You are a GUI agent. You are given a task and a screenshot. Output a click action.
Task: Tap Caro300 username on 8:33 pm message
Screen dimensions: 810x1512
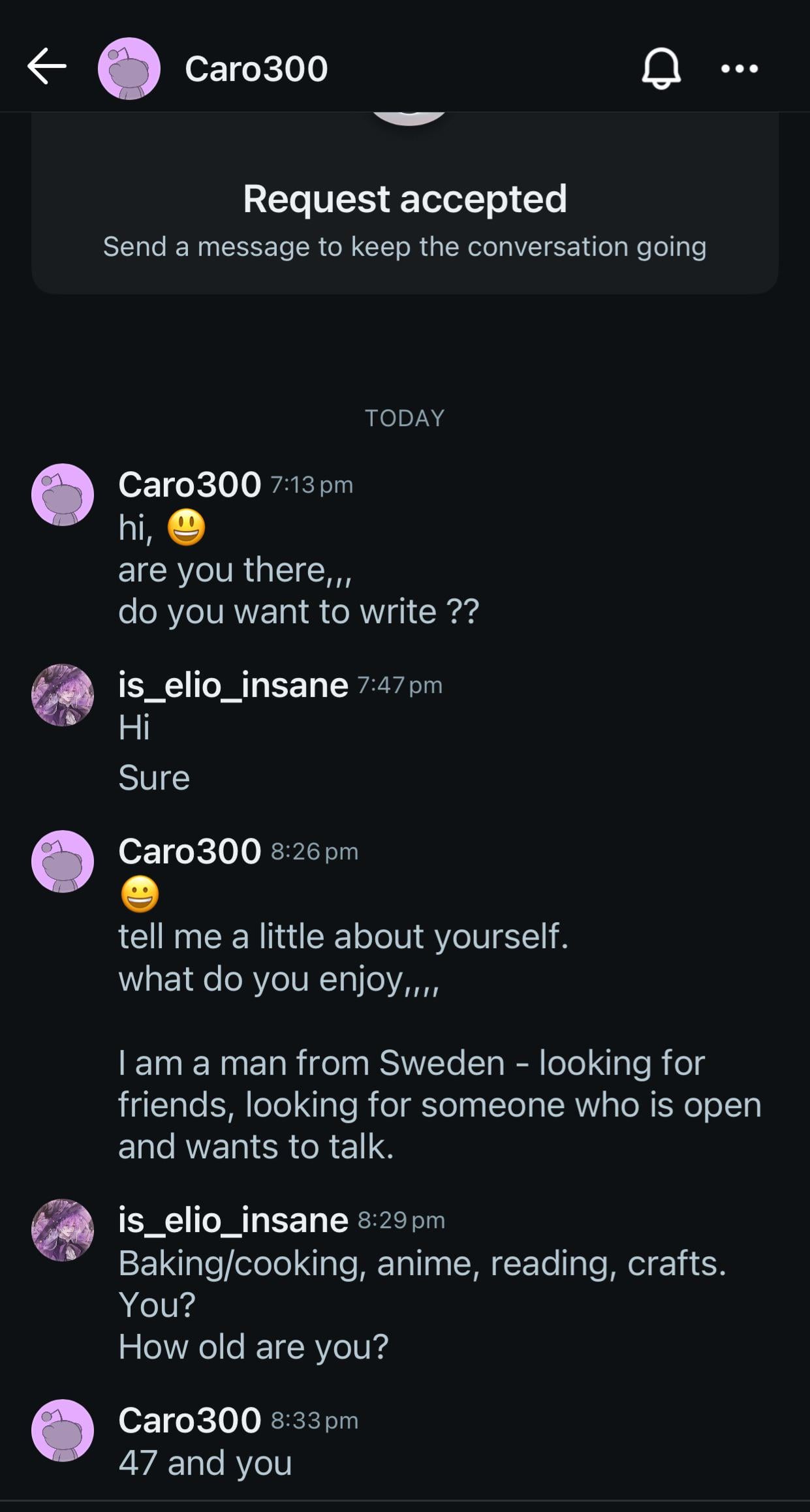click(189, 1421)
